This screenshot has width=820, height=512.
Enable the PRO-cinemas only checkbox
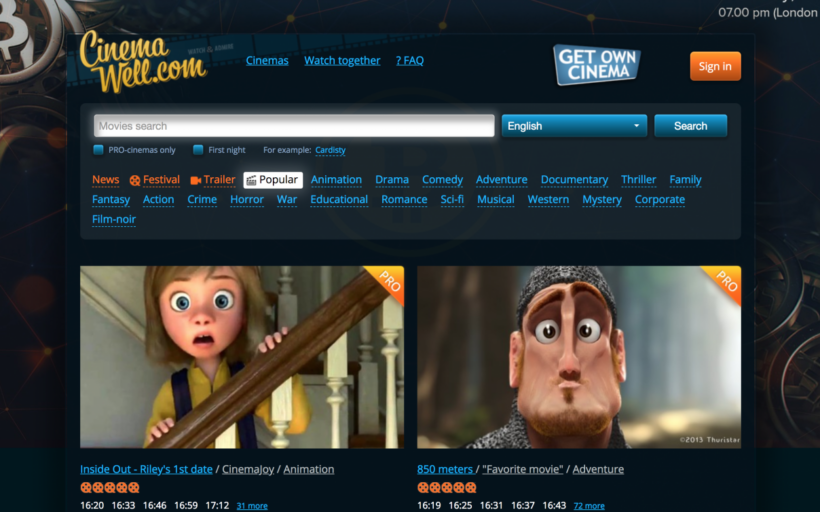(98, 150)
